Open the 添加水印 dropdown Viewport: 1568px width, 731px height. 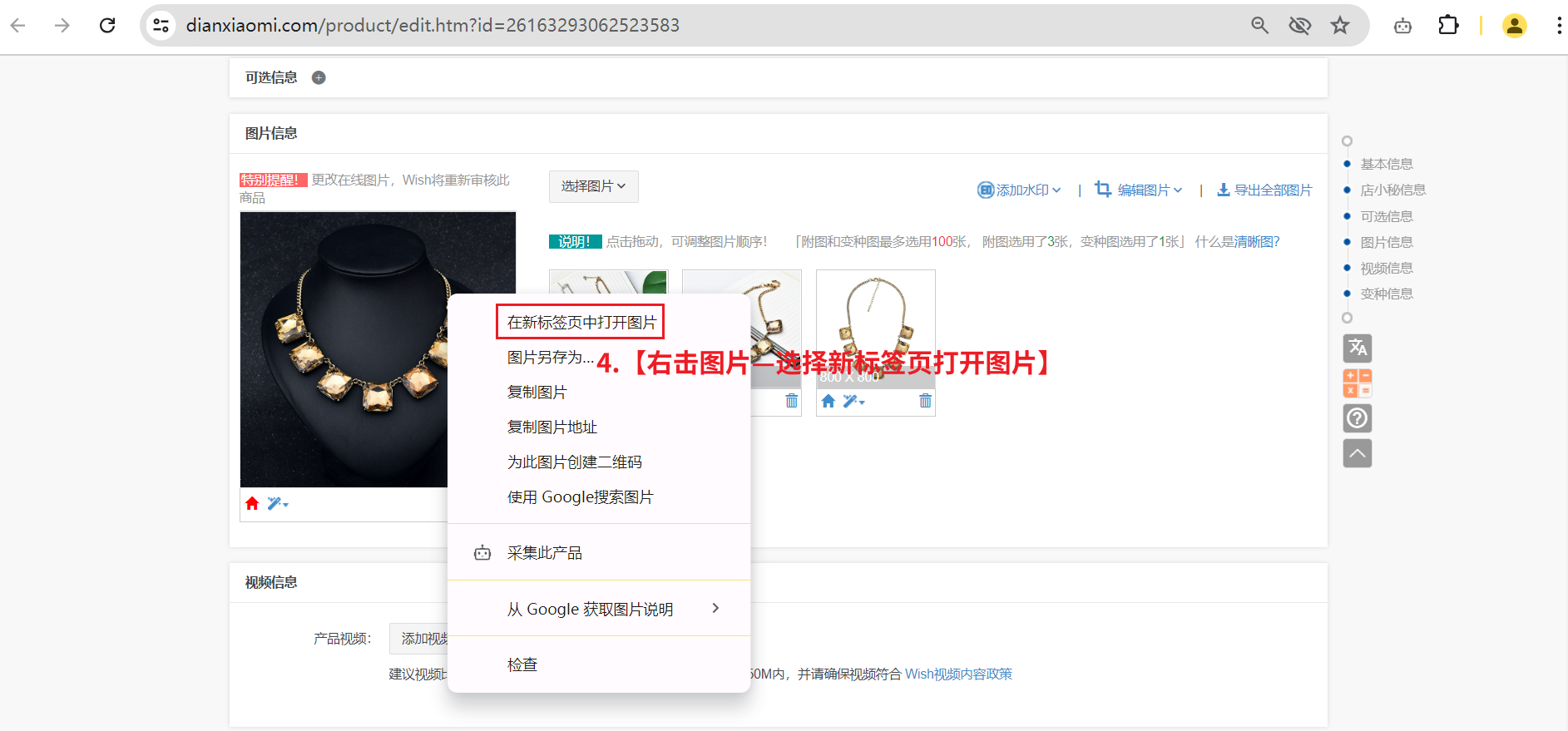(x=1019, y=190)
